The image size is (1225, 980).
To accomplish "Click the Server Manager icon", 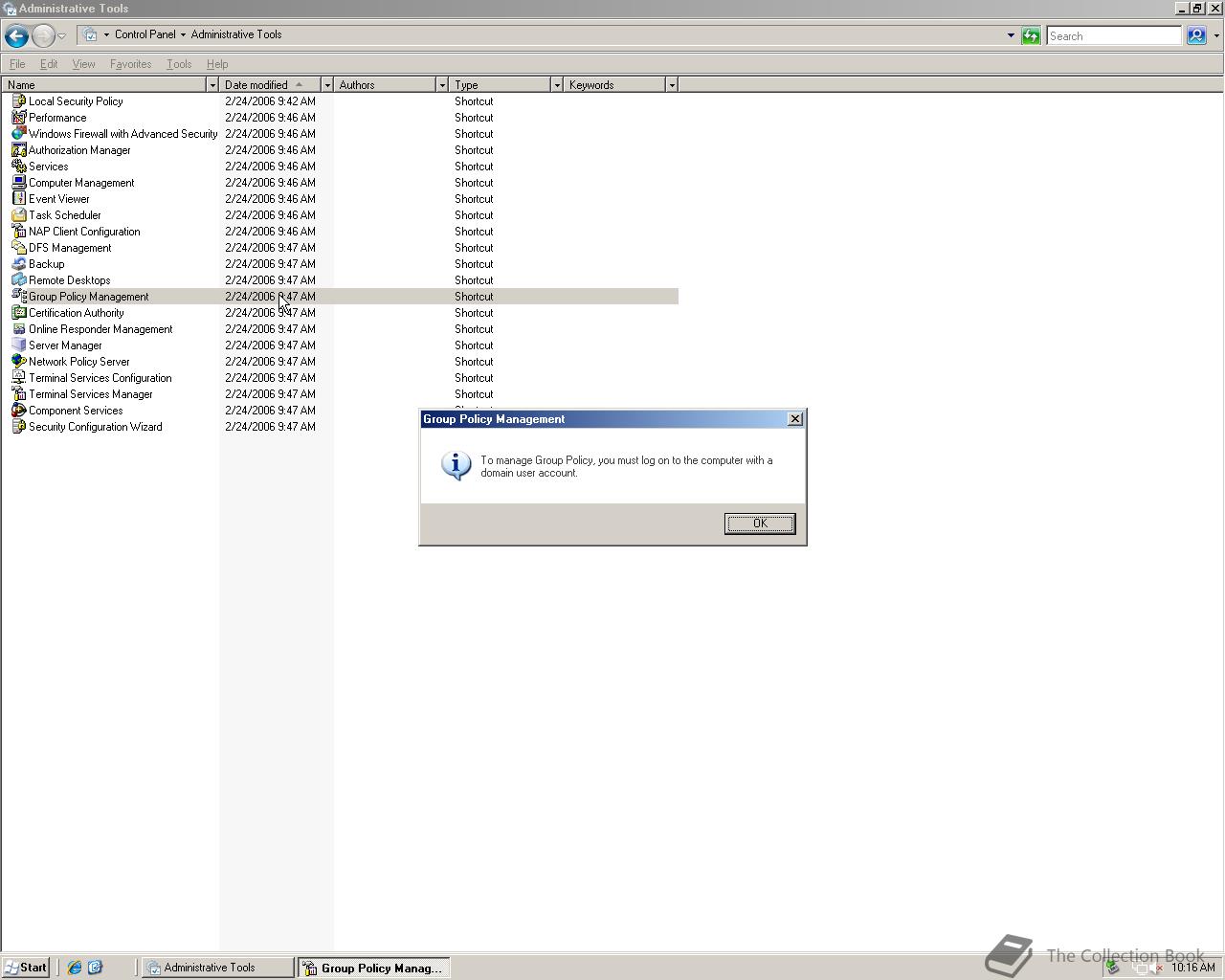I will point(18,345).
